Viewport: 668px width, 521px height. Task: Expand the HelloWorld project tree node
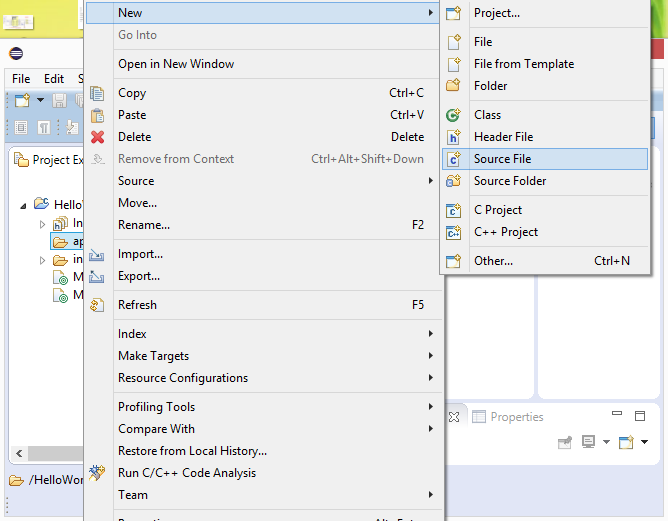[x=23, y=204]
